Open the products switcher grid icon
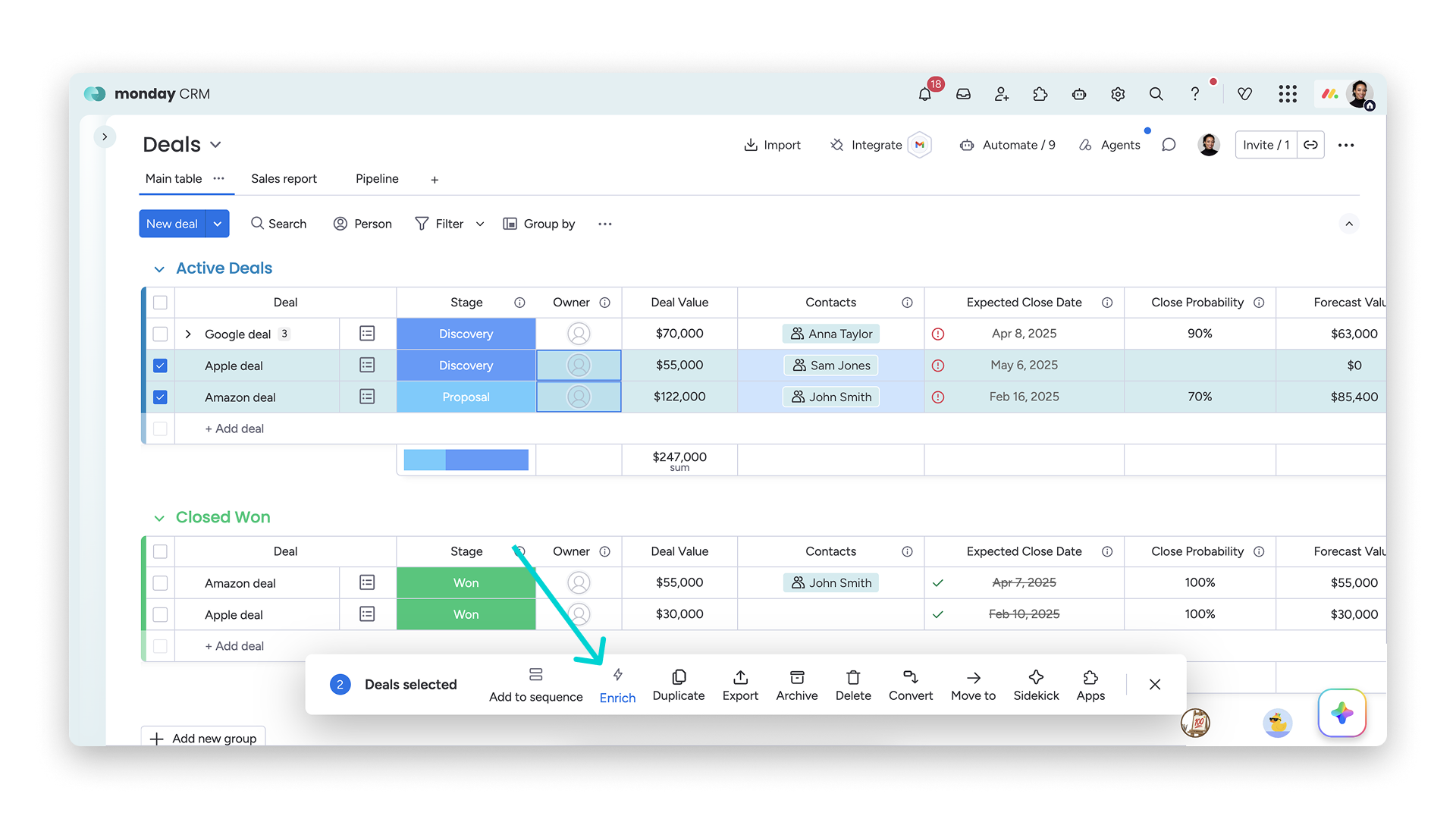The height and width of the screenshot is (819, 1456). click(x=1288, y=94)
